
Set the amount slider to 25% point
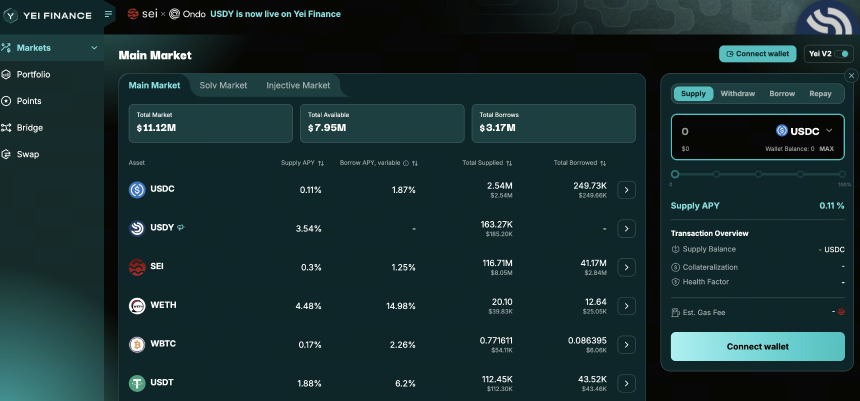tap(716, 174)
